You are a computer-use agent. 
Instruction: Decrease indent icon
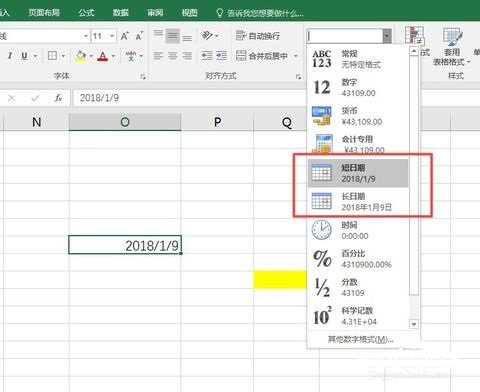coord(207,56)
